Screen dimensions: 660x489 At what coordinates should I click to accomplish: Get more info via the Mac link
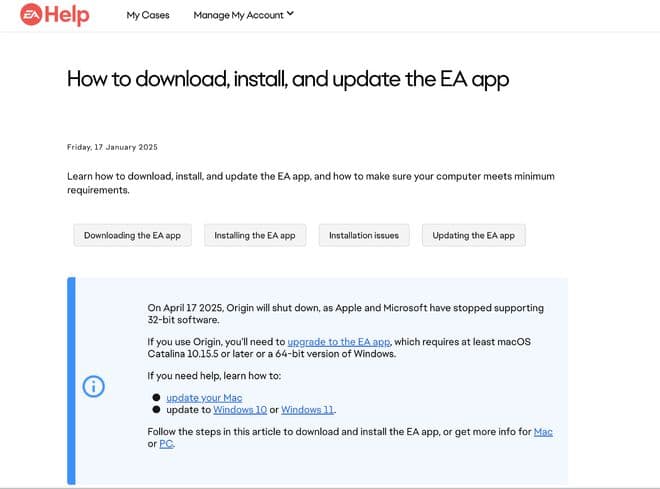543,431
